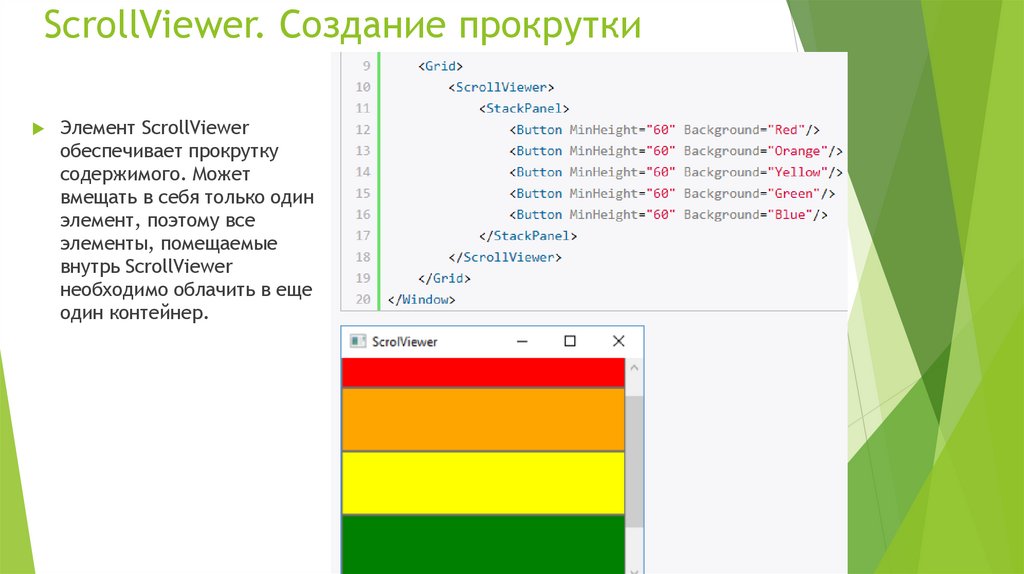Screen dimensions: 1024x574
Task: Click the opening <Grid> tag on line 9
Action: point(440,66)
